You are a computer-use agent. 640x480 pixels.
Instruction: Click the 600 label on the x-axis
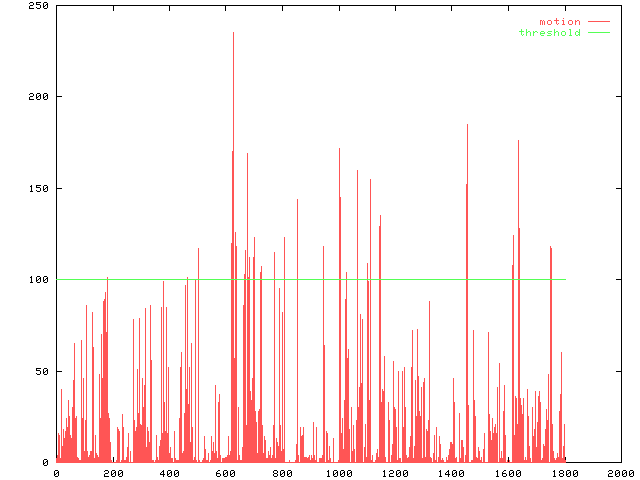(x=225, y=473)
